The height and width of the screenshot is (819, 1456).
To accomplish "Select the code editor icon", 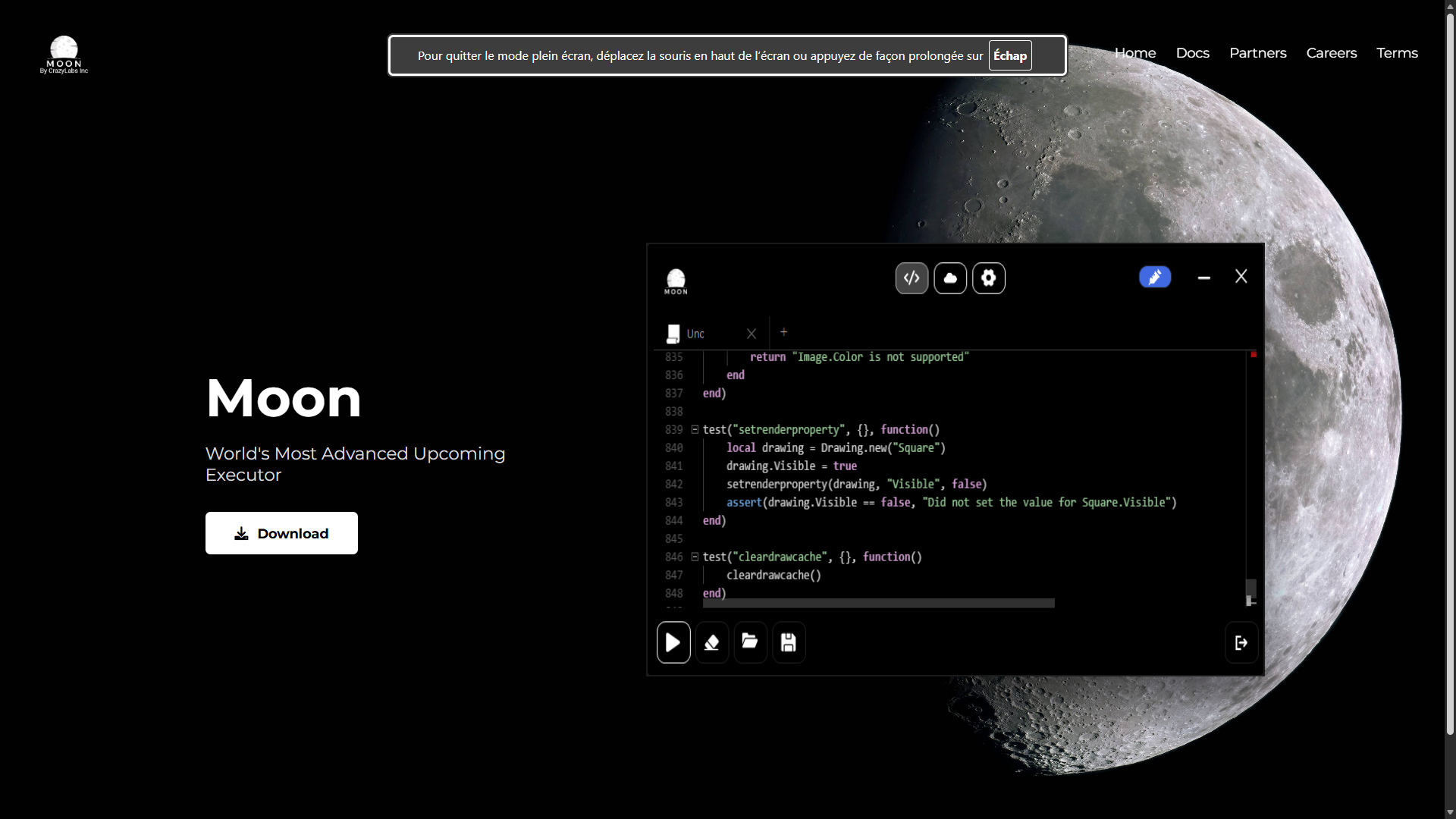I will tap(912, 278).
